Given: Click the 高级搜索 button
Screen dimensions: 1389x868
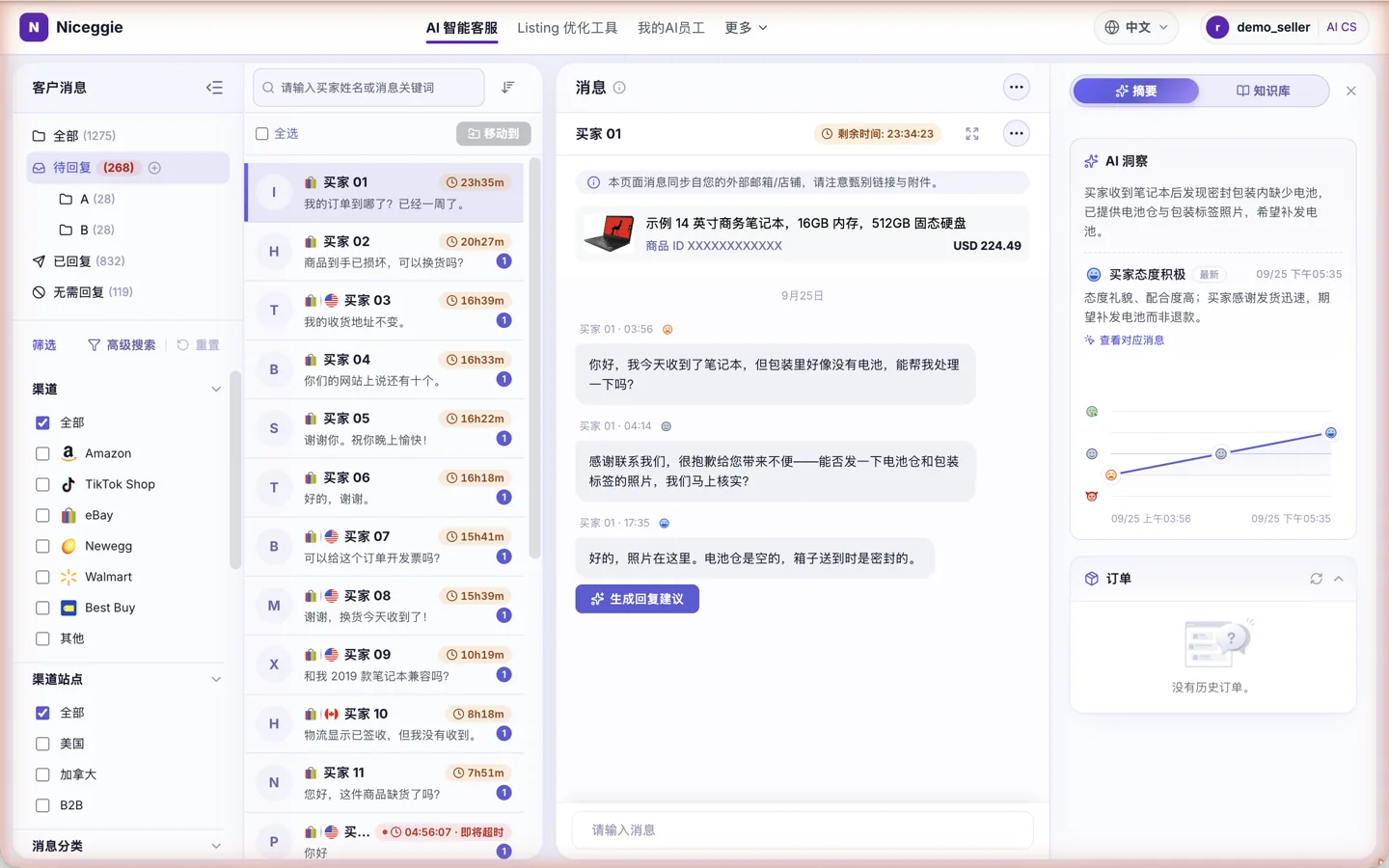Looking at the screenshot, I should 122,345.
